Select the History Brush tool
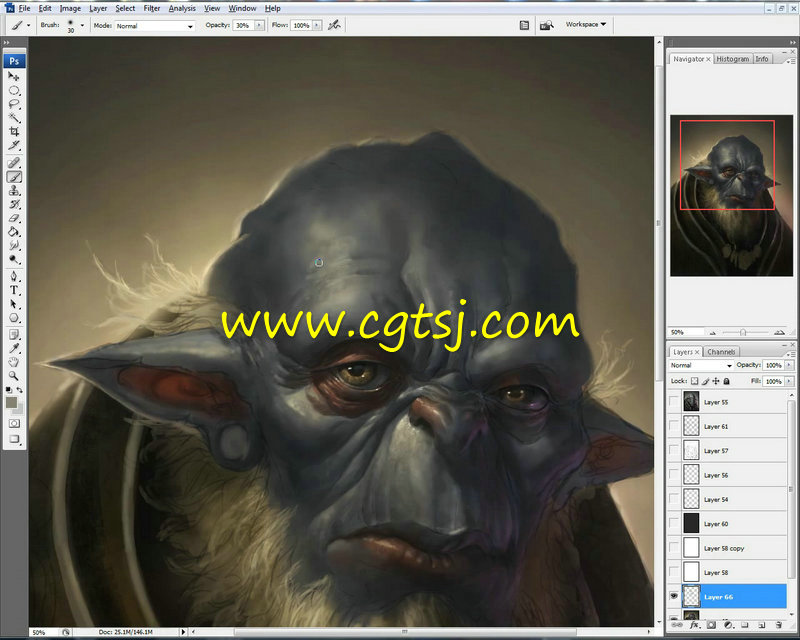800x640 pixels. (14, 204)
